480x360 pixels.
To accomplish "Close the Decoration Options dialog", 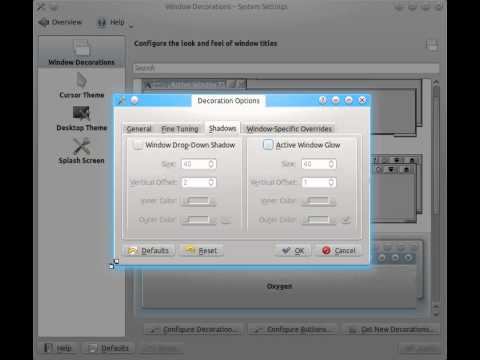I will point(362,100).
